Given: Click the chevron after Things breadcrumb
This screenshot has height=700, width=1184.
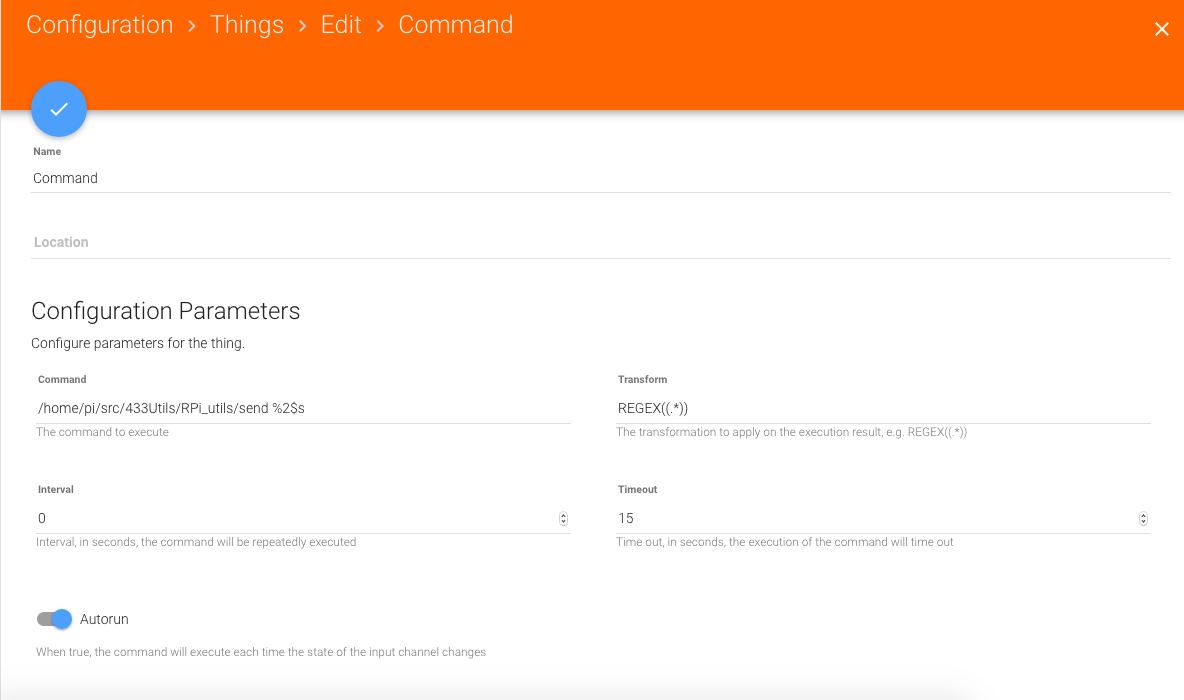Looking at the screenshot, I should click(302, 26).
